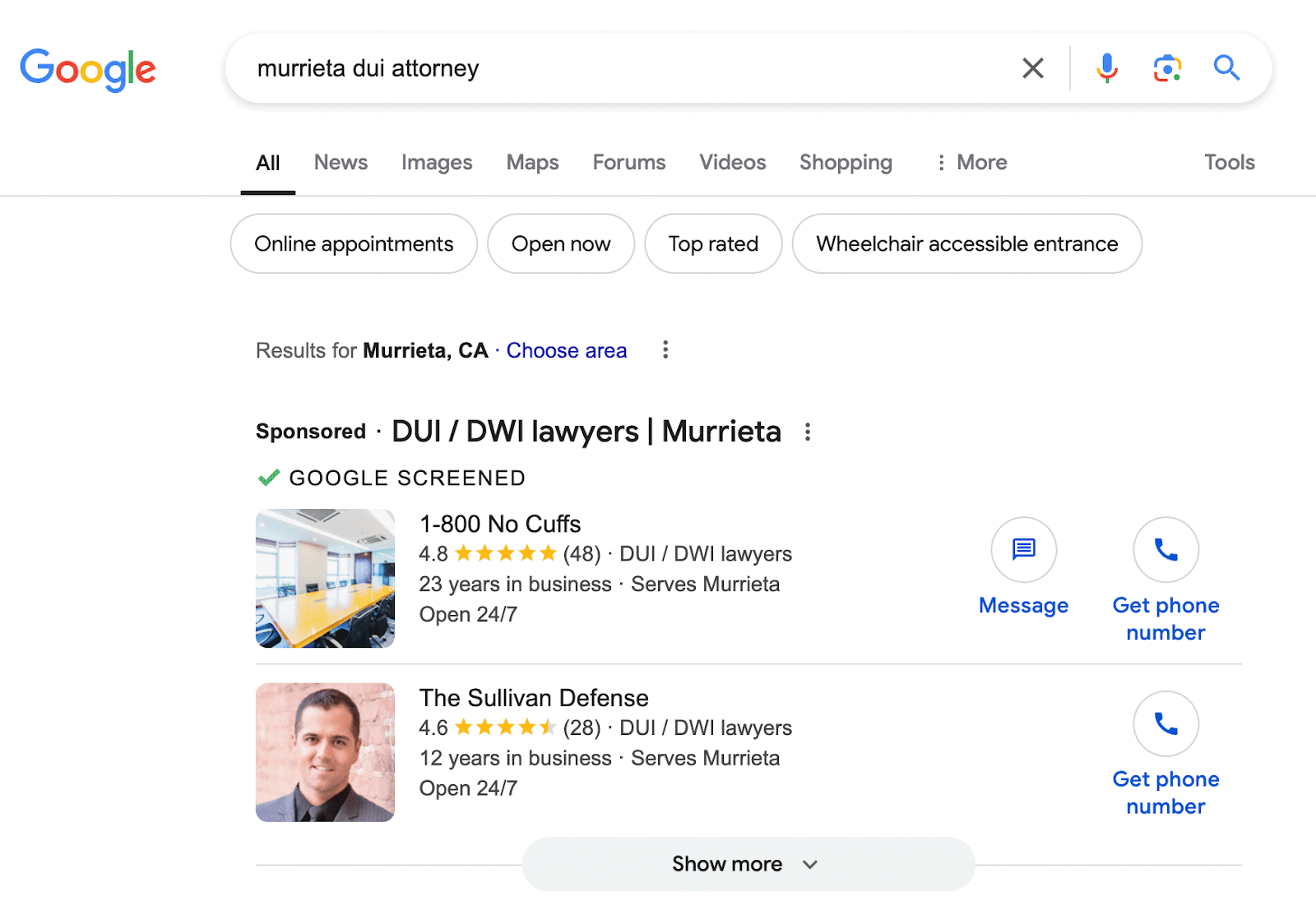Click "23 years in business · Serves Murrieta" text
This screenshot has width=1316, height=915.
[600, 584]
